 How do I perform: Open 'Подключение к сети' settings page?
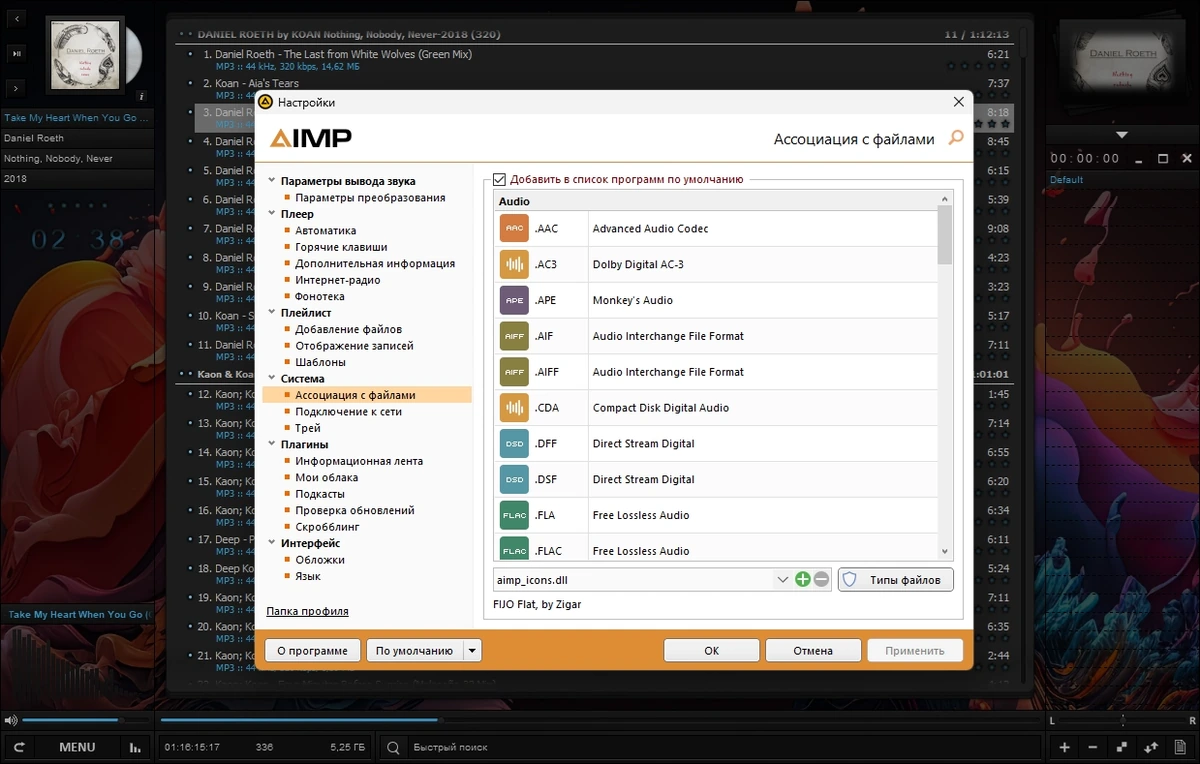click(x=348, y=411)
